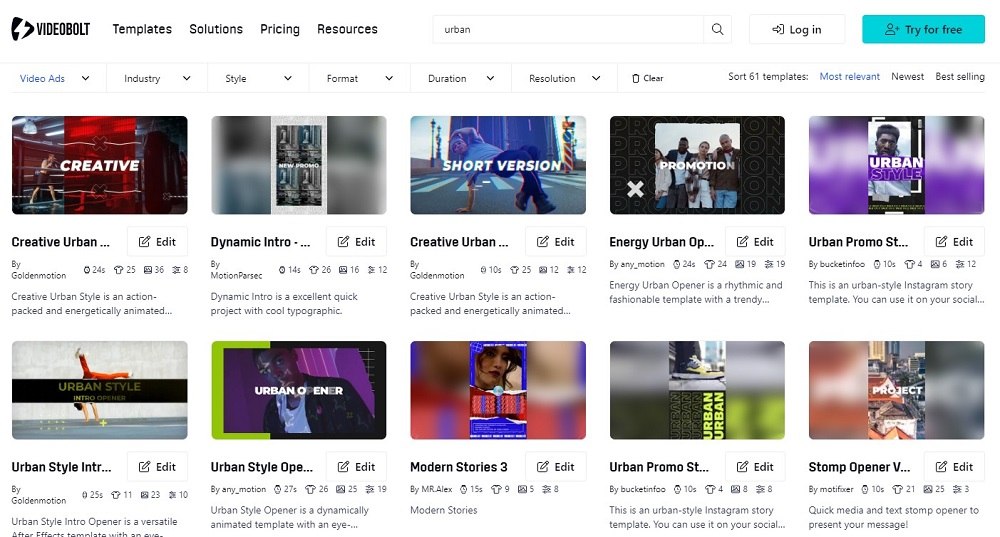The width and height of the screenshot is (1000, 537).
Task: Click the Videobolt logo
Action: pyautogui.click(x=50, y=29)
